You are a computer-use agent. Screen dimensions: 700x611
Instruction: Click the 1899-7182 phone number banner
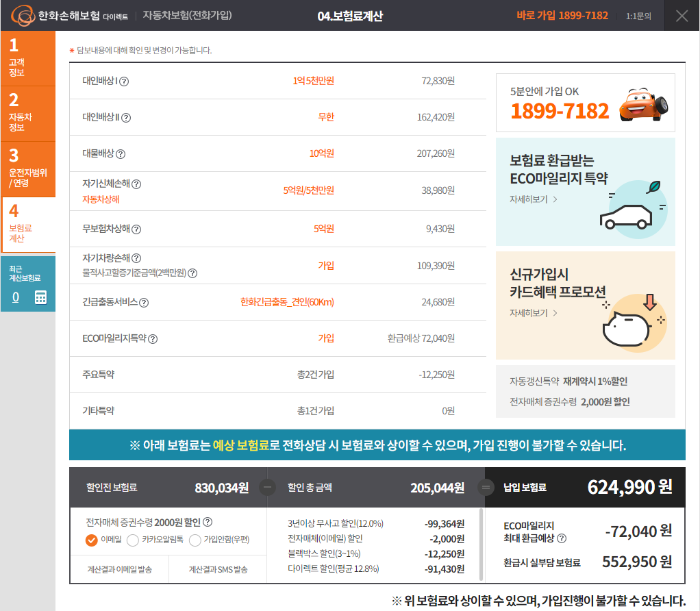pos(585,103)
